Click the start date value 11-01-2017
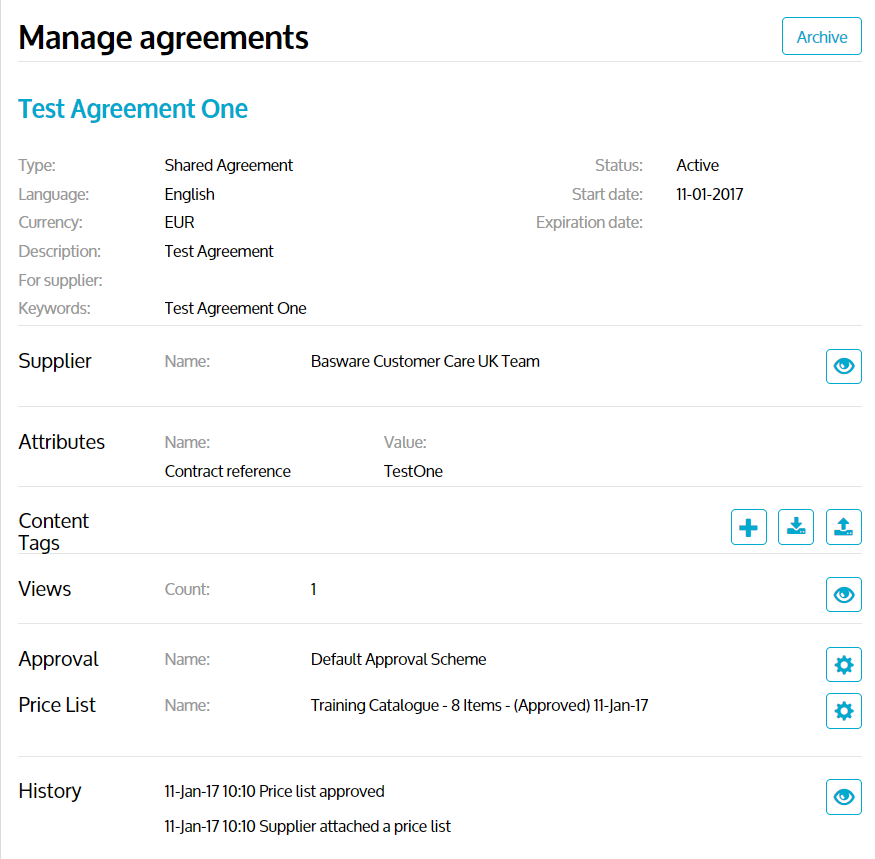The height and width of the screenshot is (859, 875). coord(709,195)
